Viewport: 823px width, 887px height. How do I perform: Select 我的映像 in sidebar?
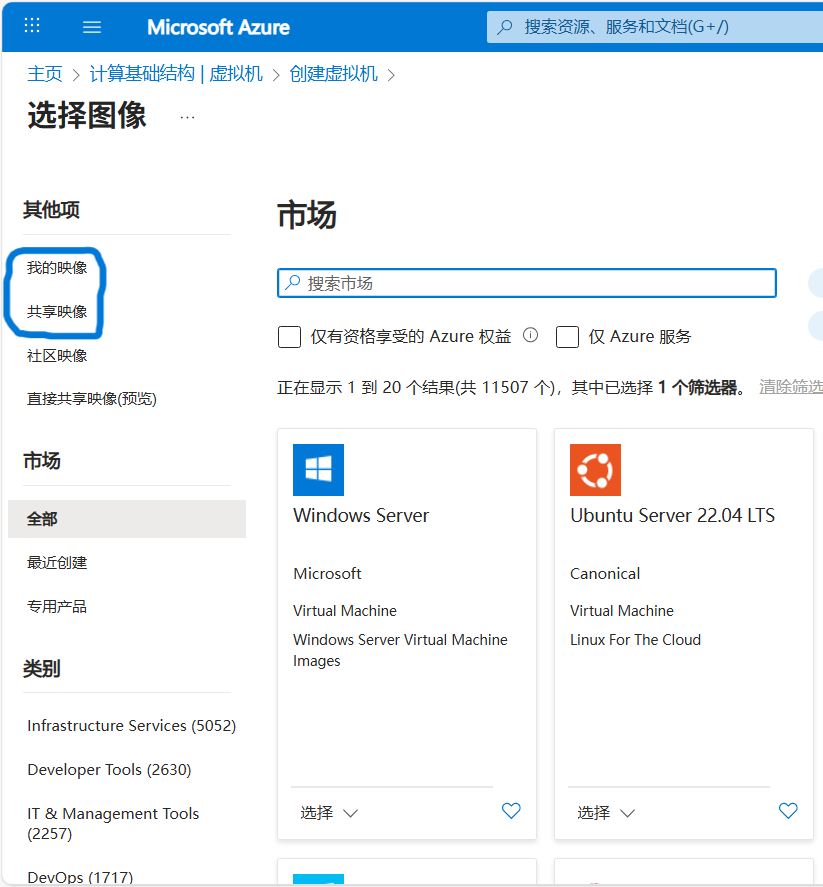57,268
